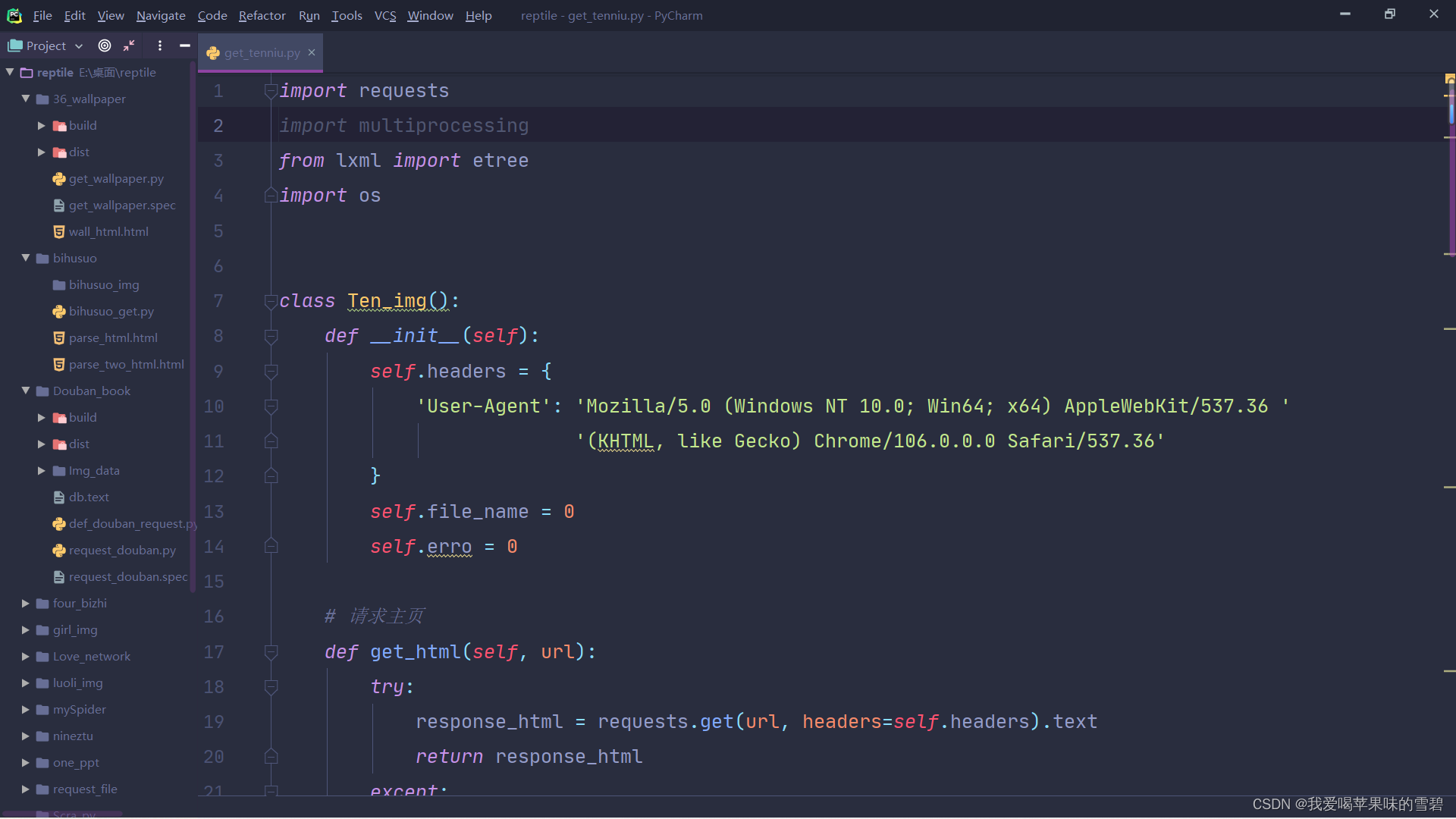Hide the Project tool window with the minus icon
The width and height of the screenshot is (1456, 819).
184,45
